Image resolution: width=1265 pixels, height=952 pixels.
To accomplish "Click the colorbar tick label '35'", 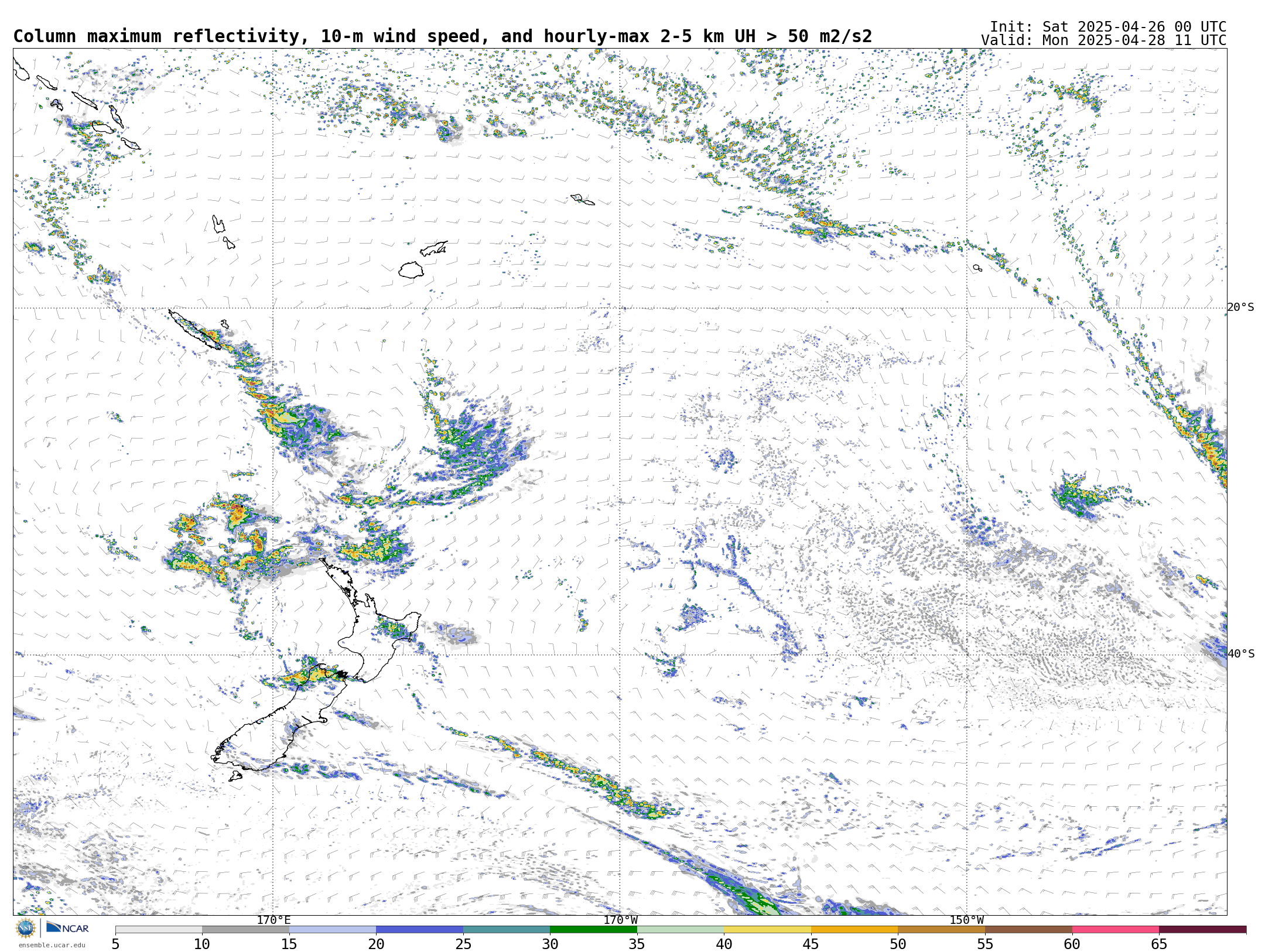I will [x=637, y=944].
